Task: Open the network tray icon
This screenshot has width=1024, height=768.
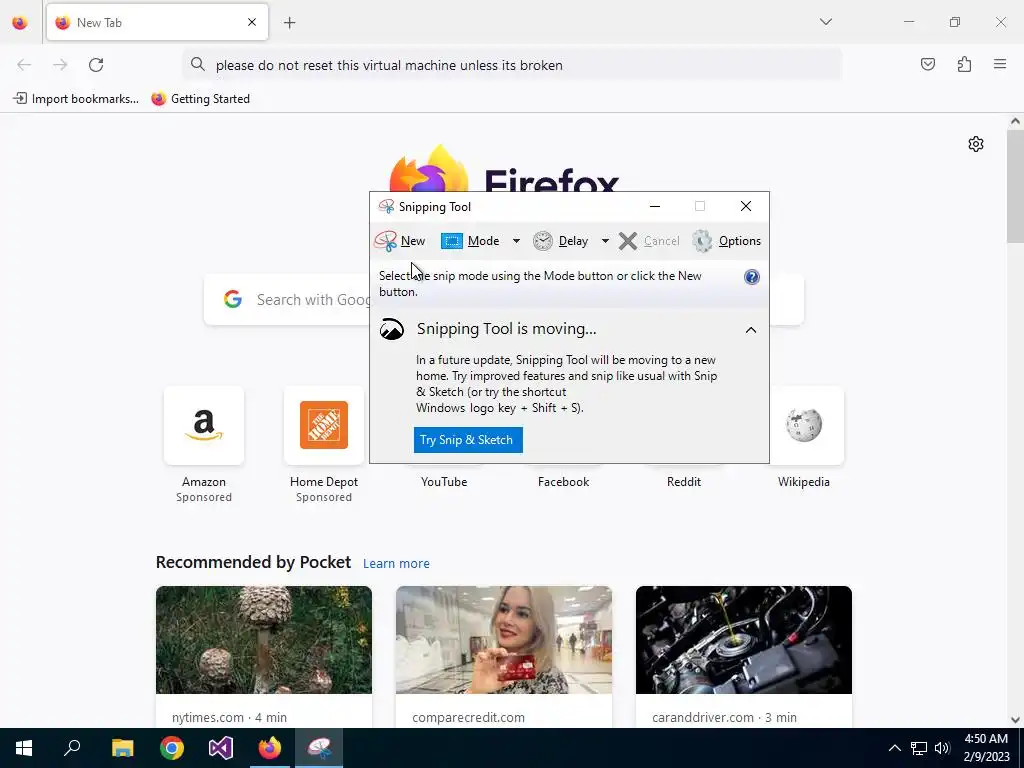Action: tap(919, 748)
